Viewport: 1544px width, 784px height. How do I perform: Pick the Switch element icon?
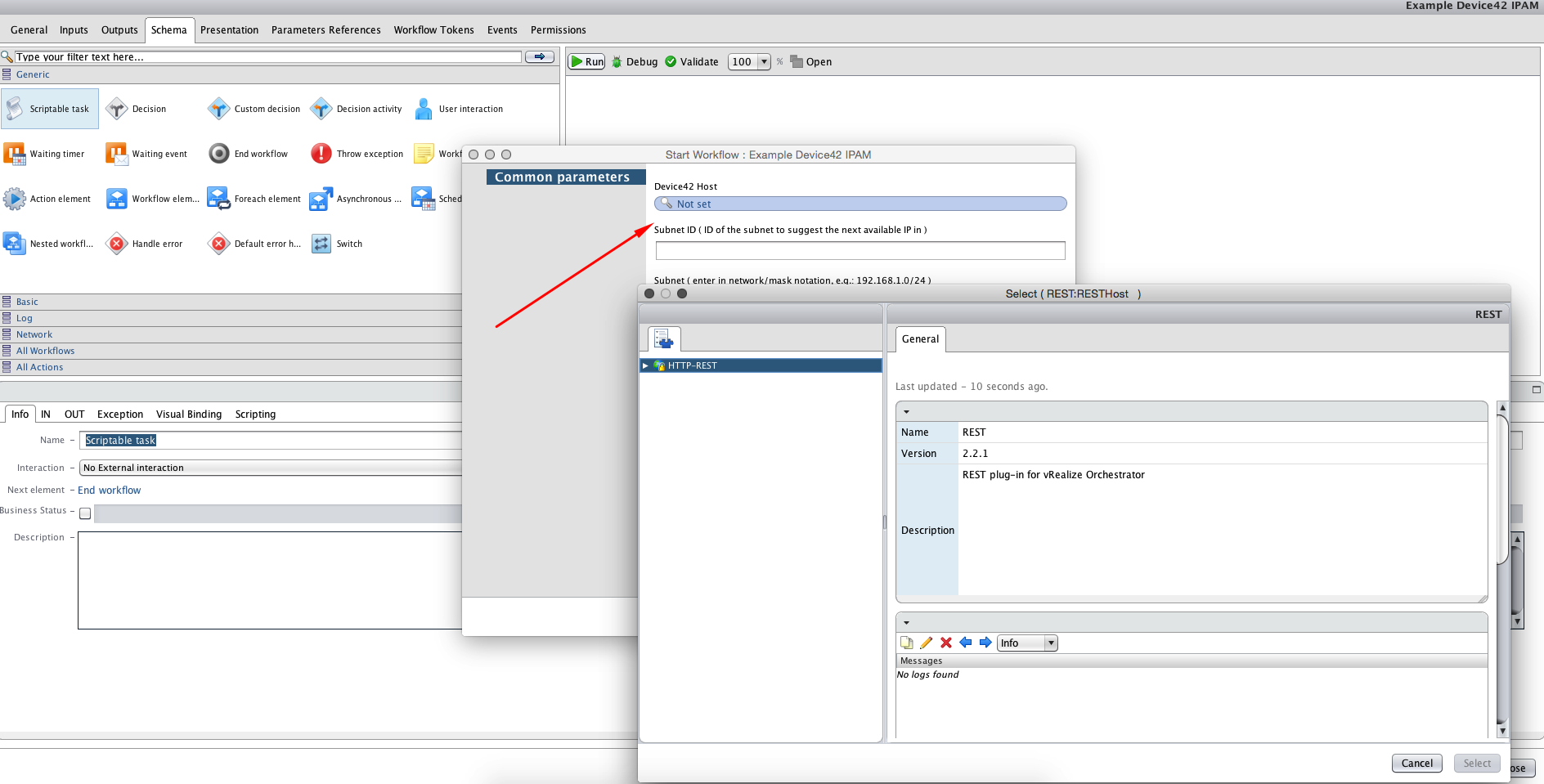[x=321, y=244]
